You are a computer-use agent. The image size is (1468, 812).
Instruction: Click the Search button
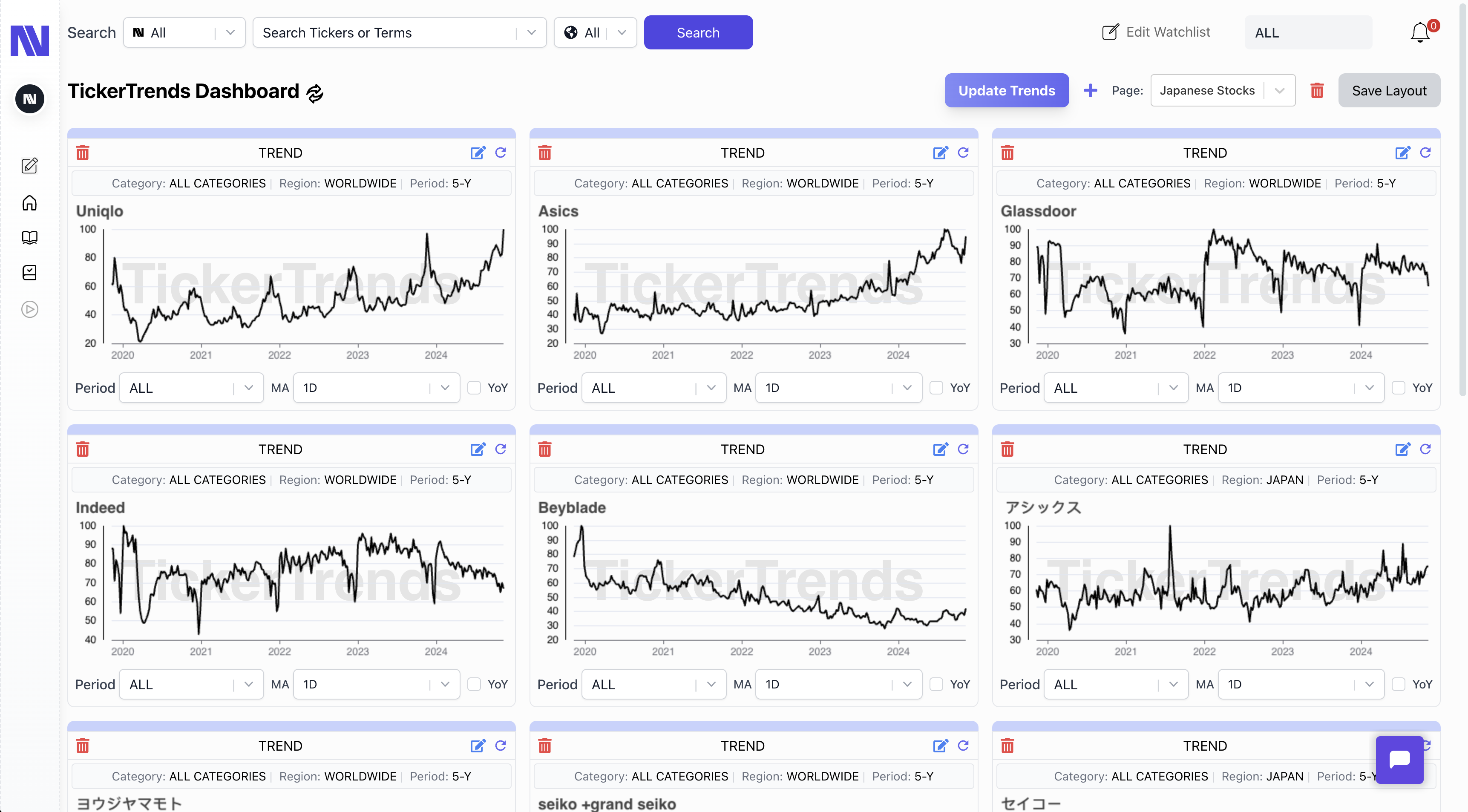pyautogui.click(x=698, y=32)
